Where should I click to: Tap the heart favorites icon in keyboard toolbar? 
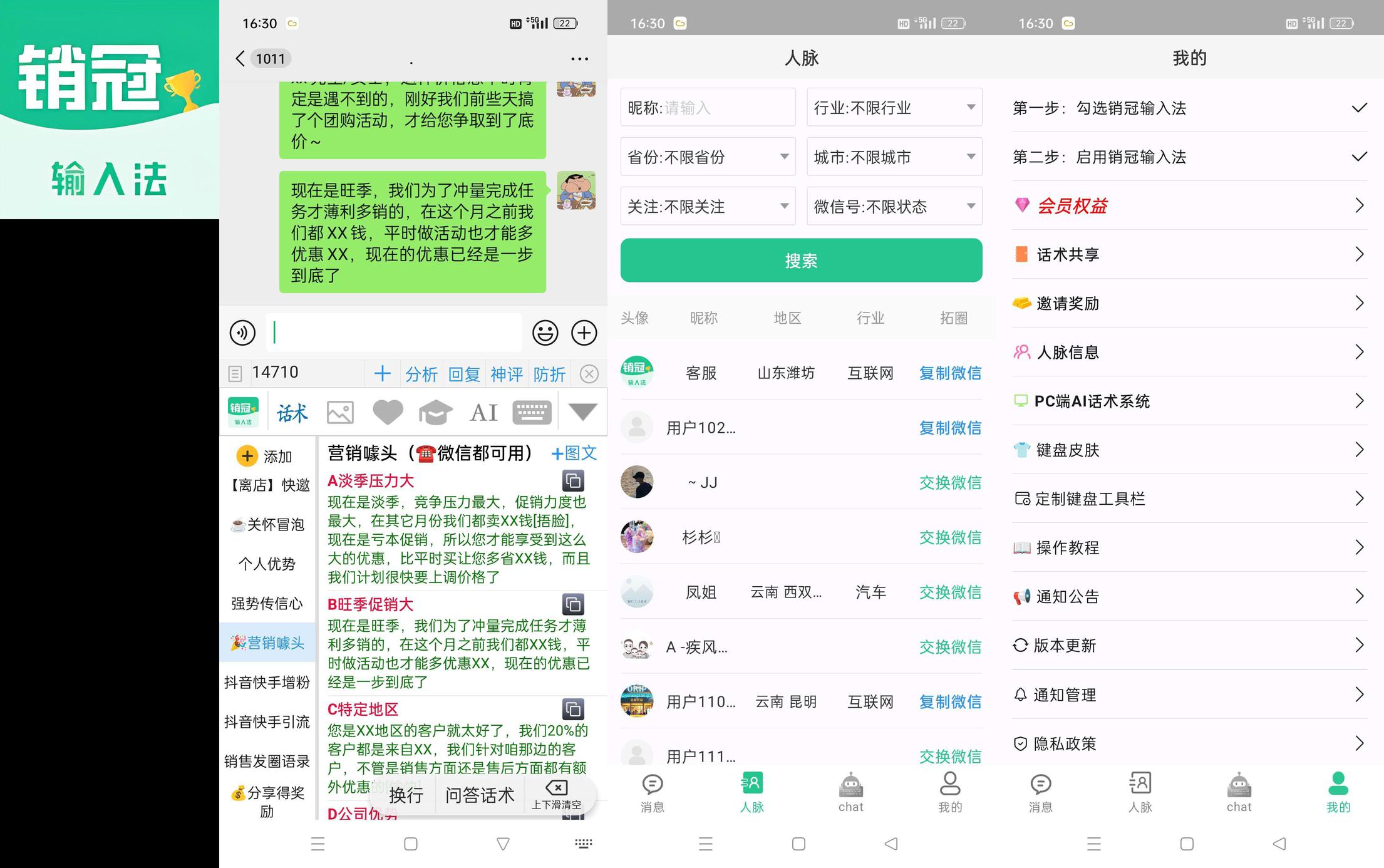pos(388,412)
